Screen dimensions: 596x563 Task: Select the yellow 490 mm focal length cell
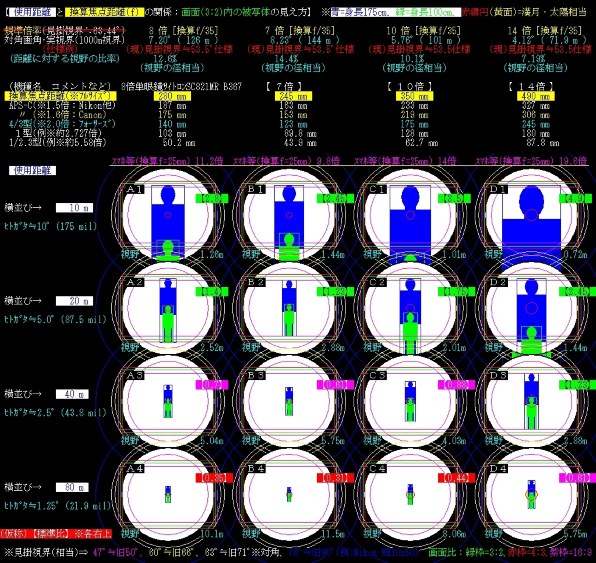click(536, 96)
